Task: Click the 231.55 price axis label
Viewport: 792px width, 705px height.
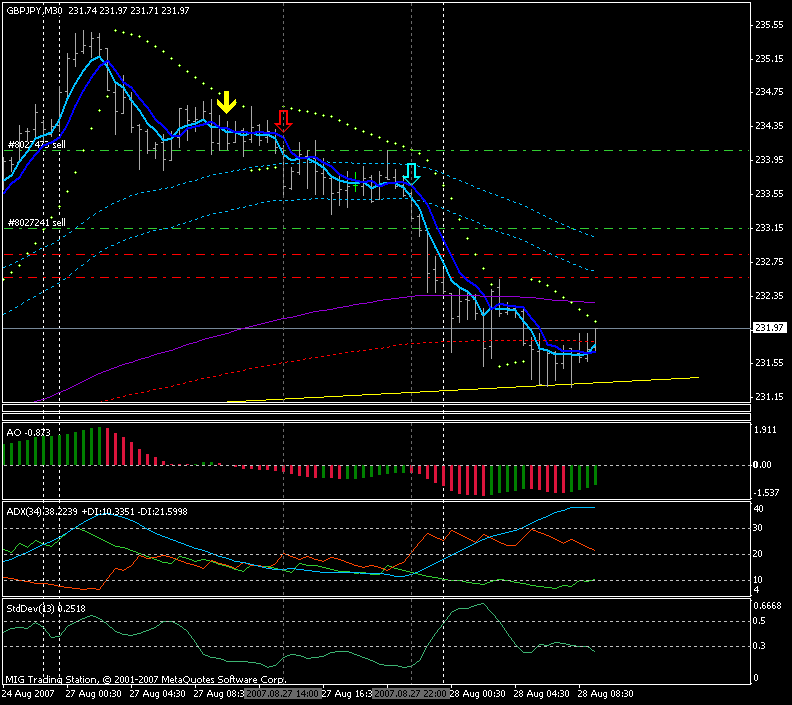Action: [769, 363]
